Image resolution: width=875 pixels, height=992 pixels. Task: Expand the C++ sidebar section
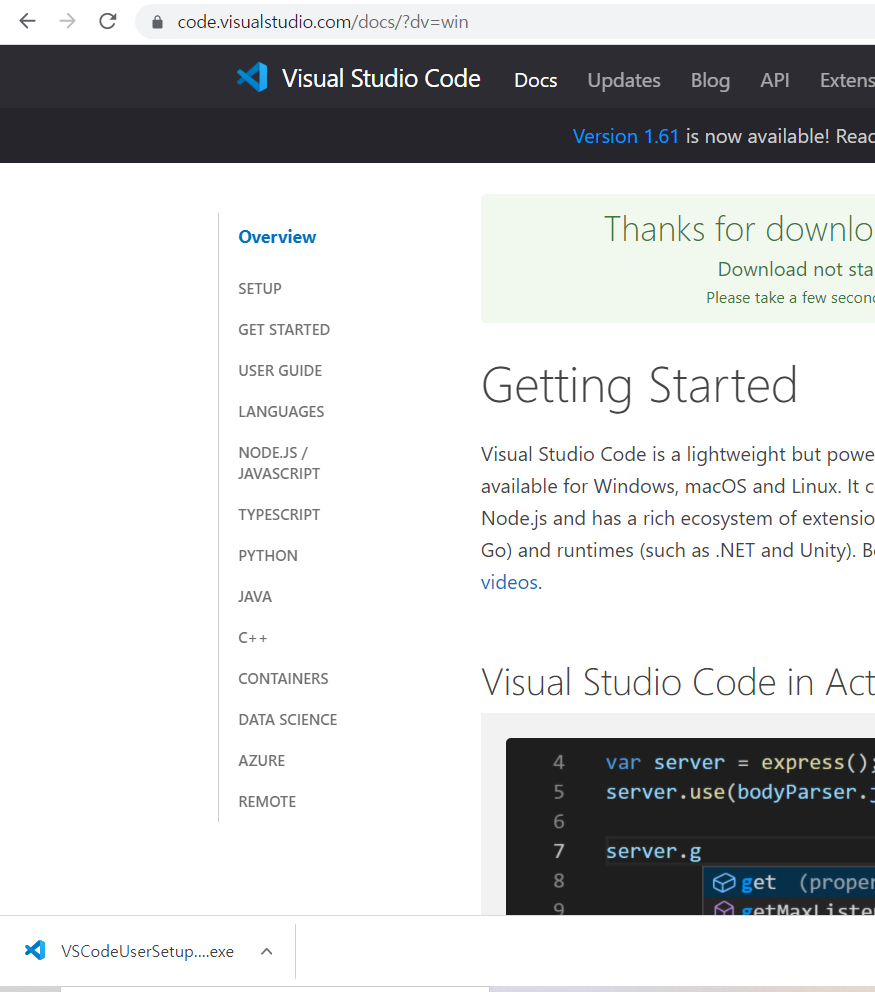coord(252,638)
